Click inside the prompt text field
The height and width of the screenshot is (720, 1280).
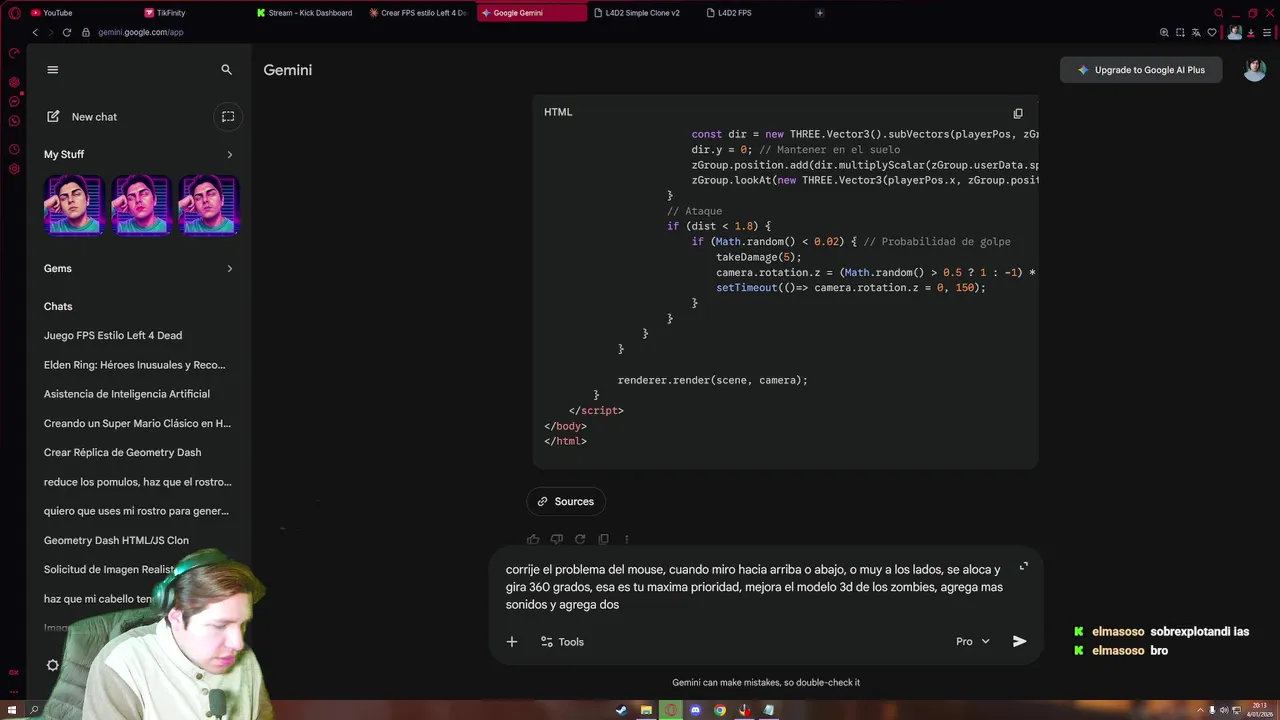tap(755, 587)
